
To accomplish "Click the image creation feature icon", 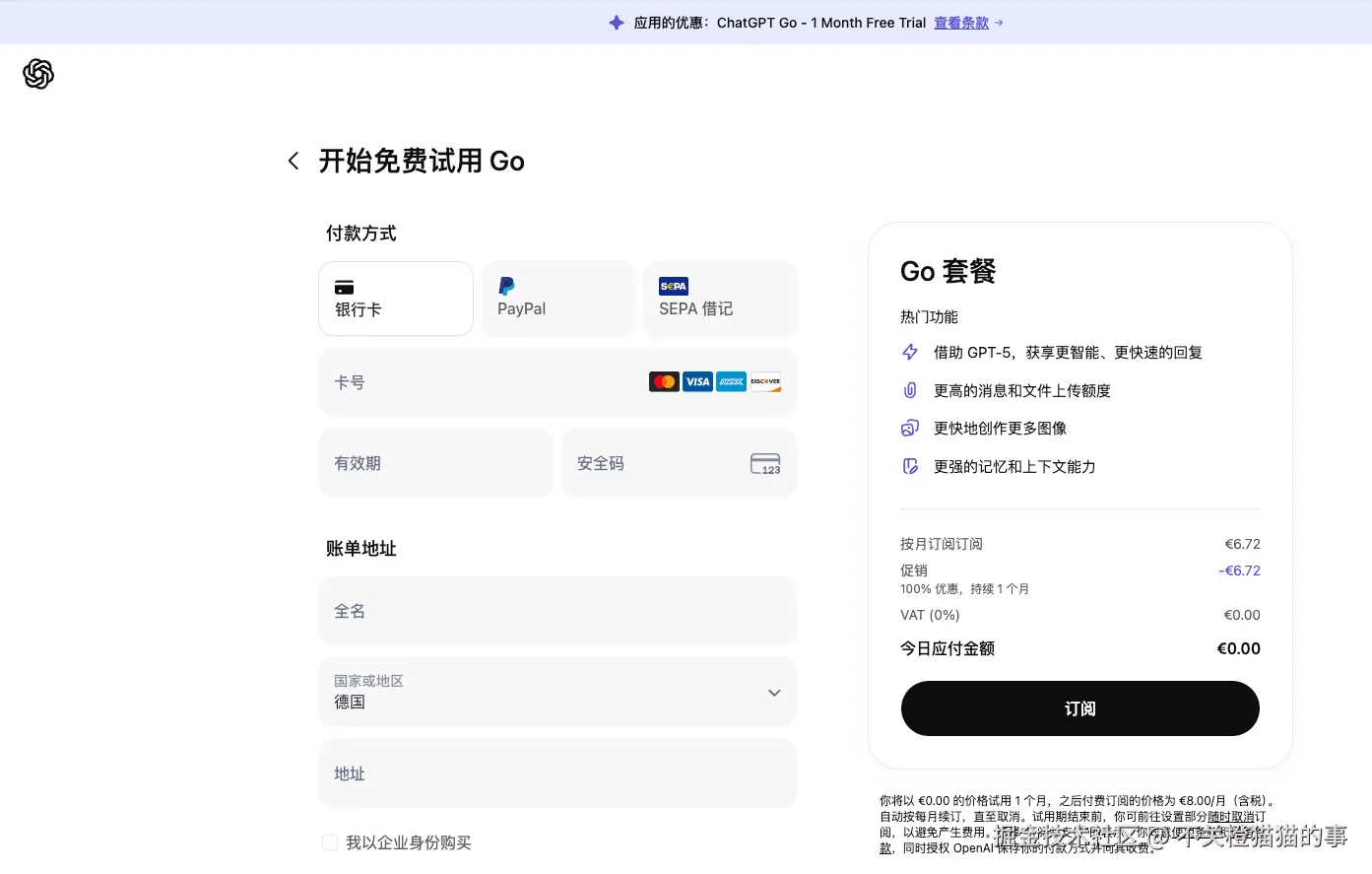I will 909,428.
